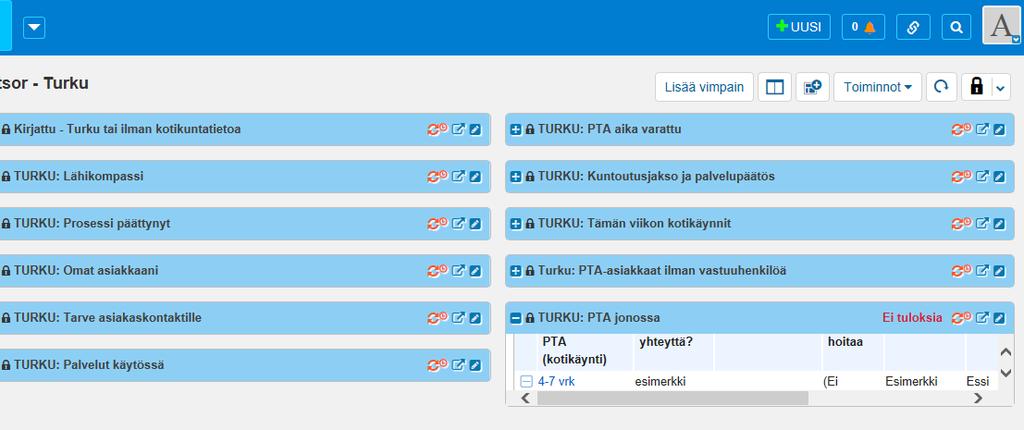Screen dimensions: 1024x430
Task: Edit TURKU: Tämän viikon kotikäynnit widget
Action: pyautogui.click(x=999, y=223)
